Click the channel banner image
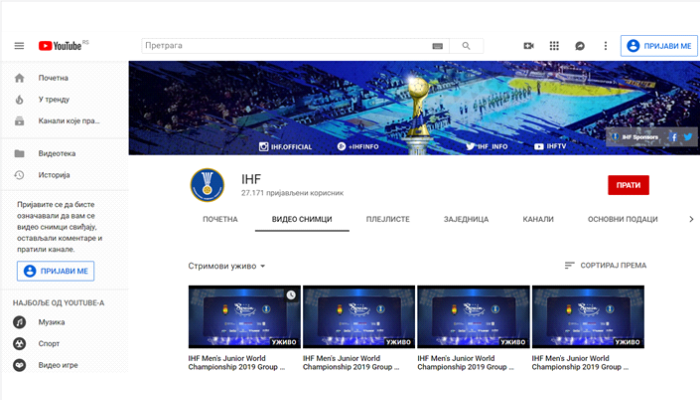The width and height of the screenshot is (700, 400). 414,108
